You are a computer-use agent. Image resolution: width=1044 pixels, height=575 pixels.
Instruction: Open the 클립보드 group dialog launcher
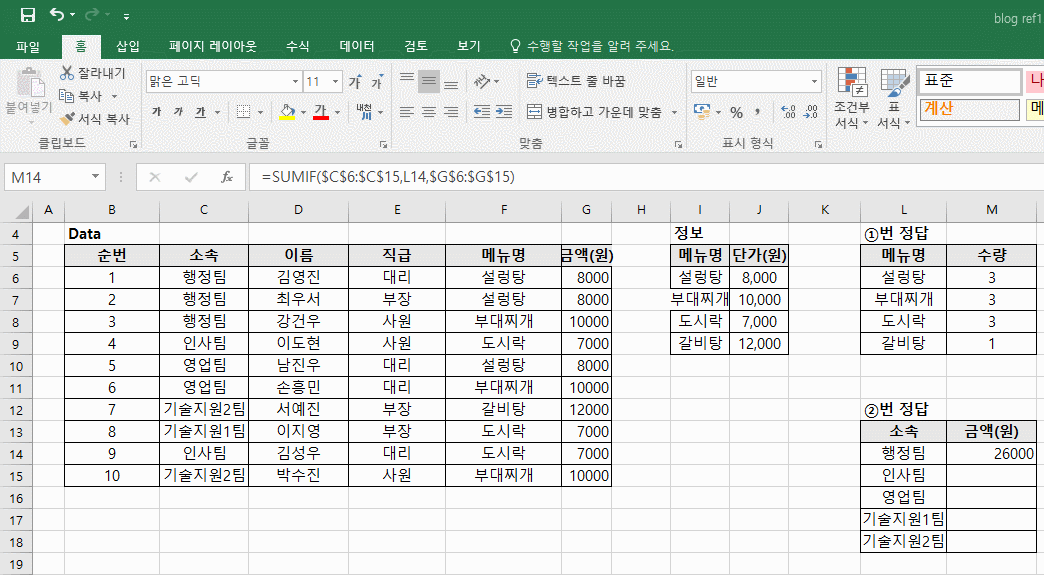point(133,144)
